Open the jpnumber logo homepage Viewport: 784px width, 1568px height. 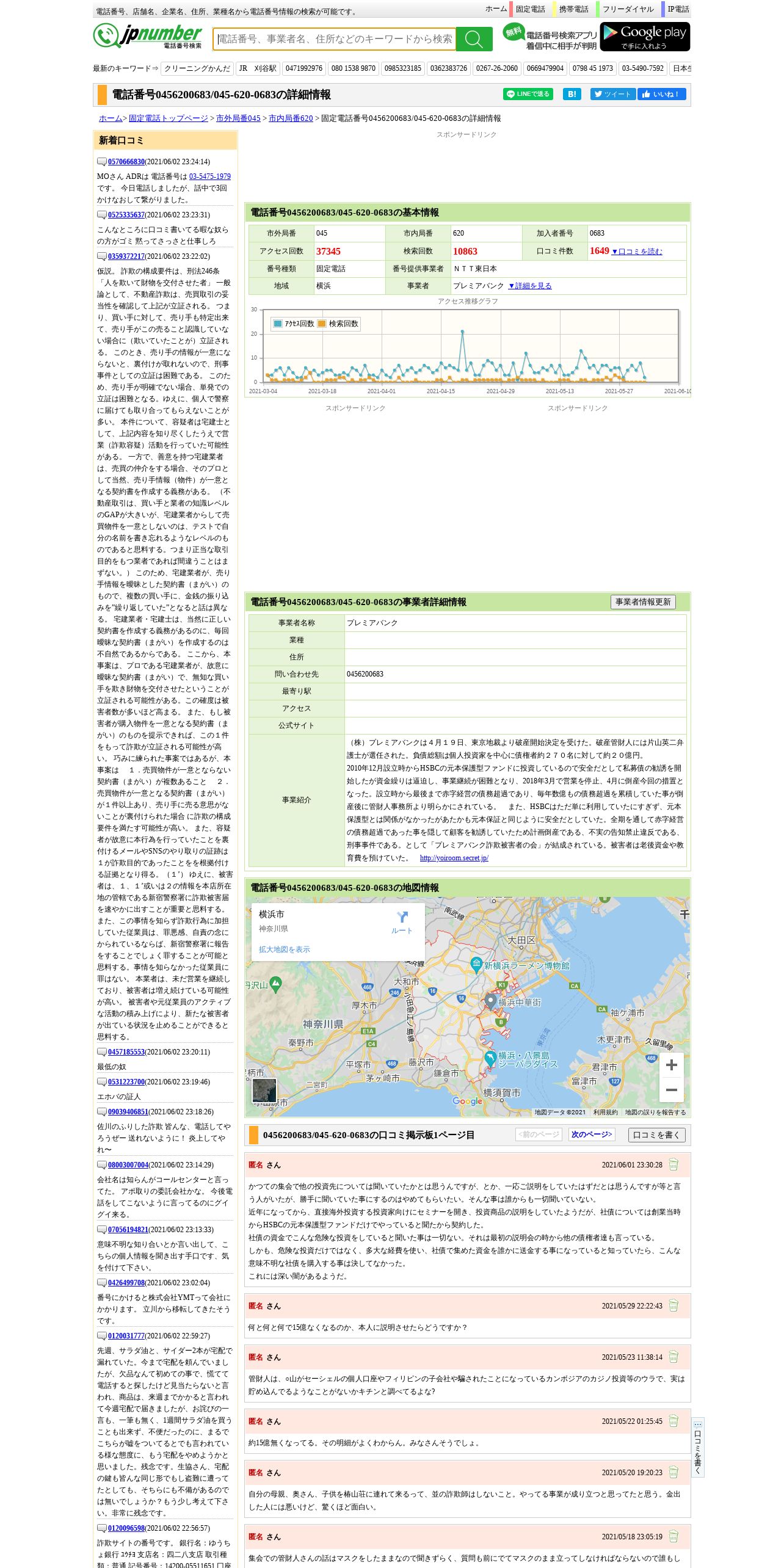(147, 36)
